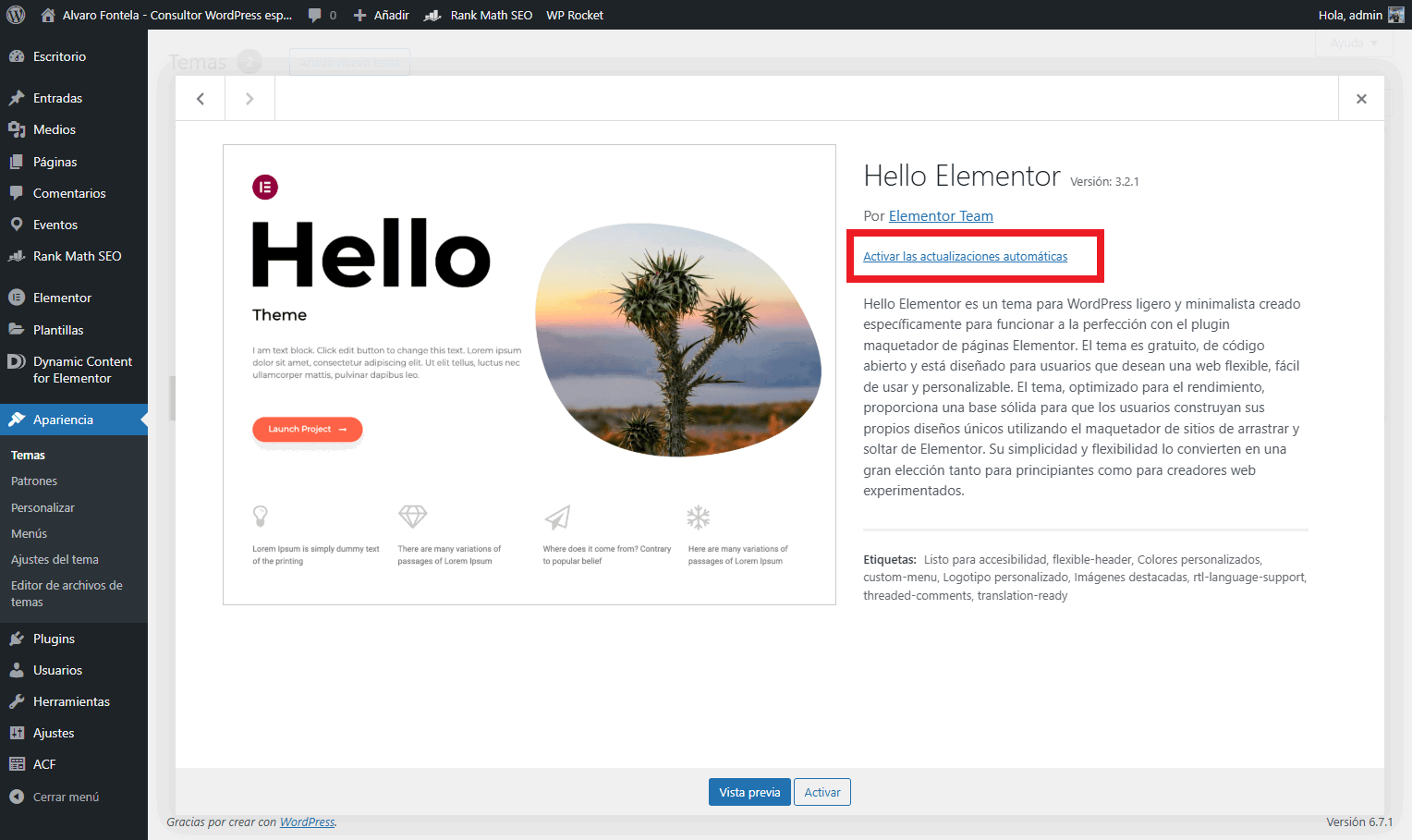Click the plus icon next to Añadir
This screenshot has height=840, width=1412.
[x=360, y=15]
